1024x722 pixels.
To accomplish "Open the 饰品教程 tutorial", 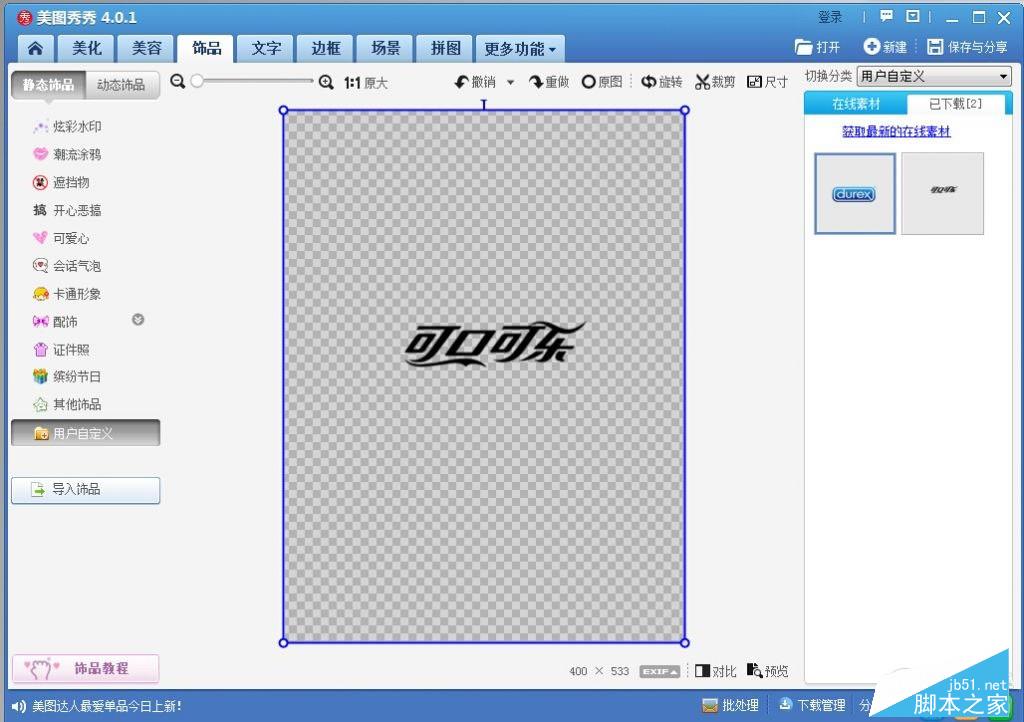I will coord(86,668).
